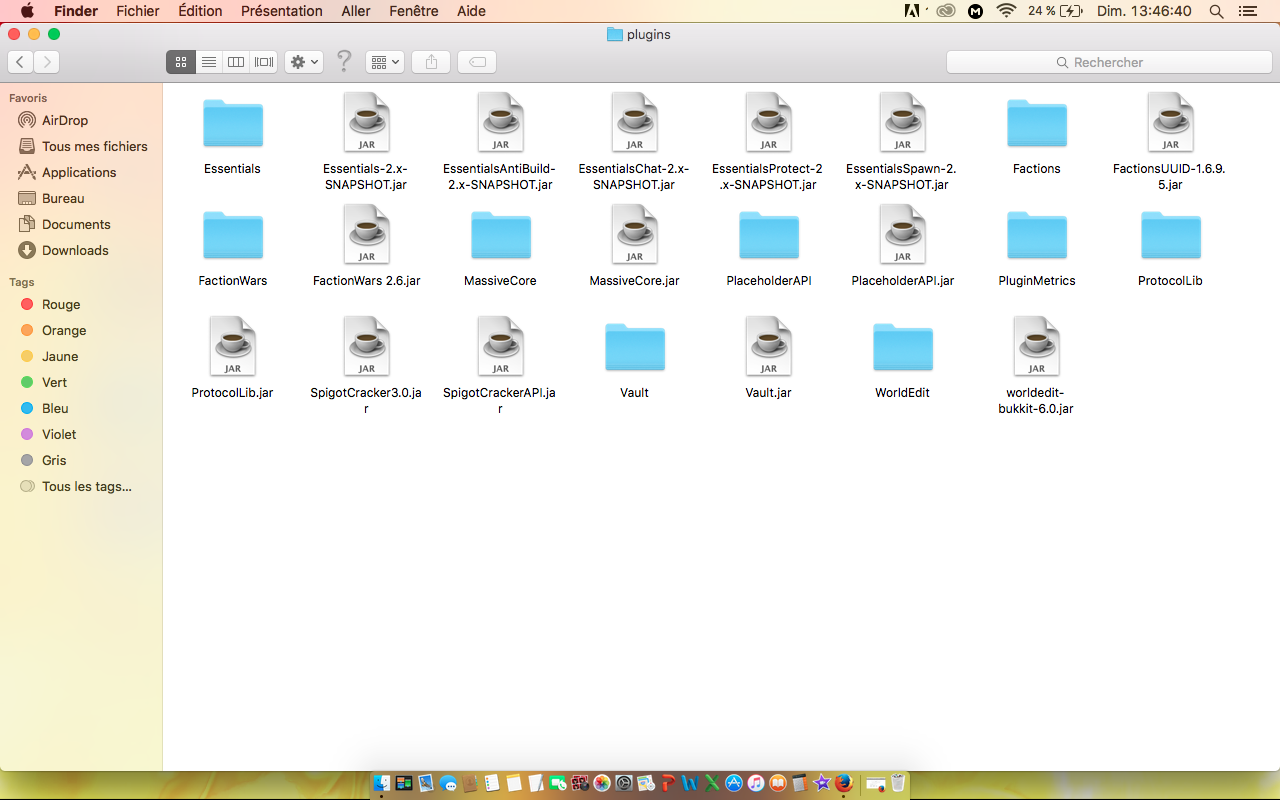Viewport: 1280px width, 800px height.
Task: Open the Édition menu
Action: click(200, 11)
